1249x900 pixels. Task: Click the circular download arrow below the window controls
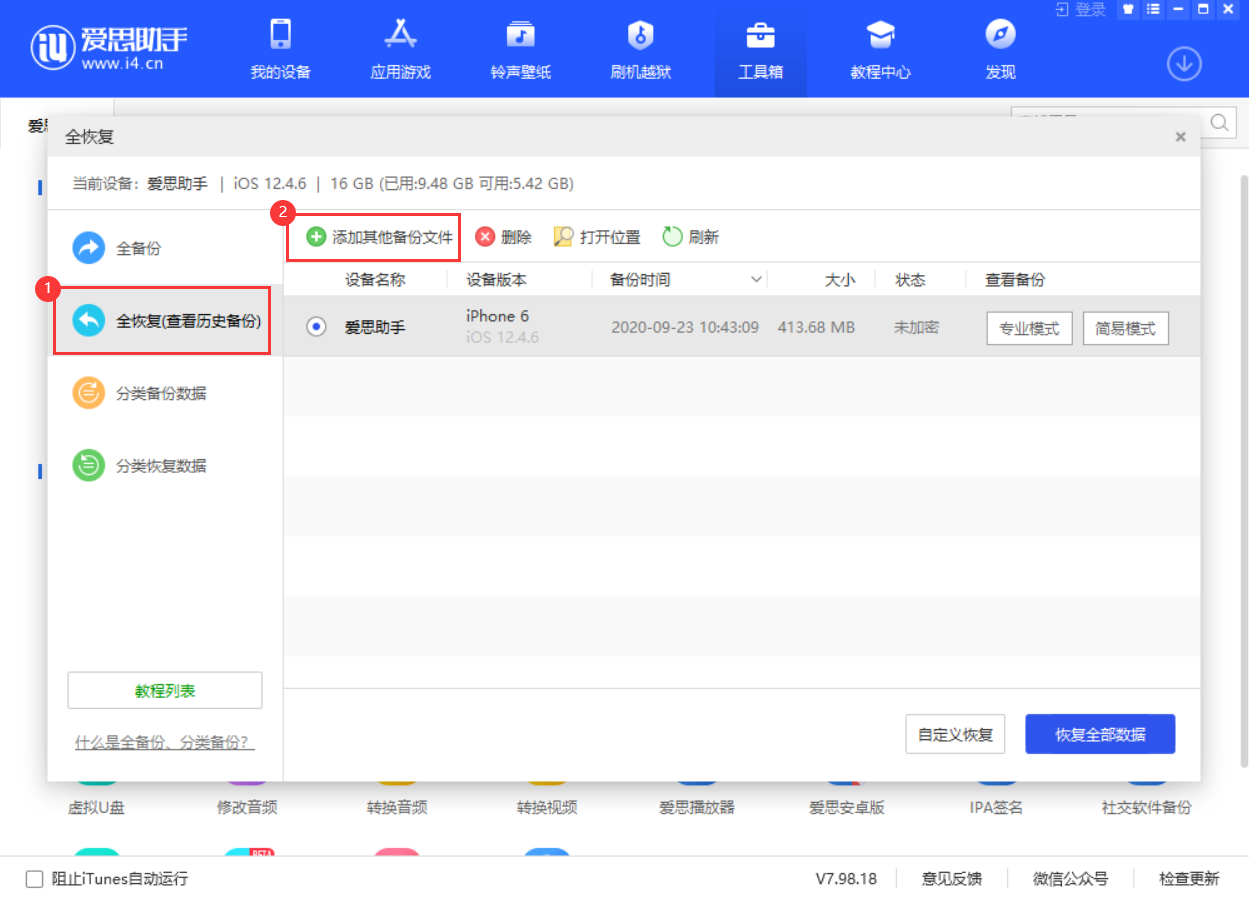click(x=1184, y=63)
